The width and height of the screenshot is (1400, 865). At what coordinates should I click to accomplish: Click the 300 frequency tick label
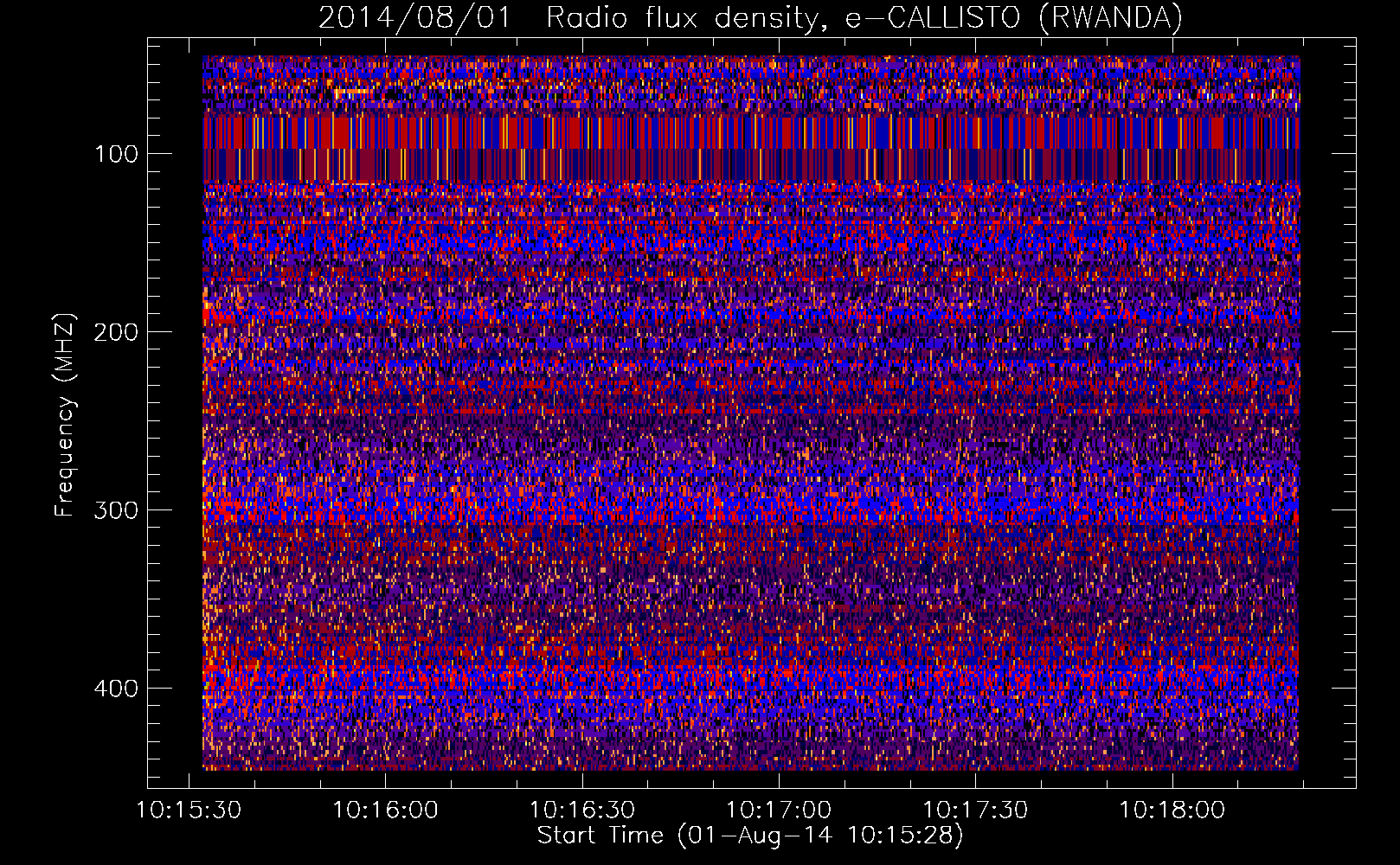pos(116,509)
